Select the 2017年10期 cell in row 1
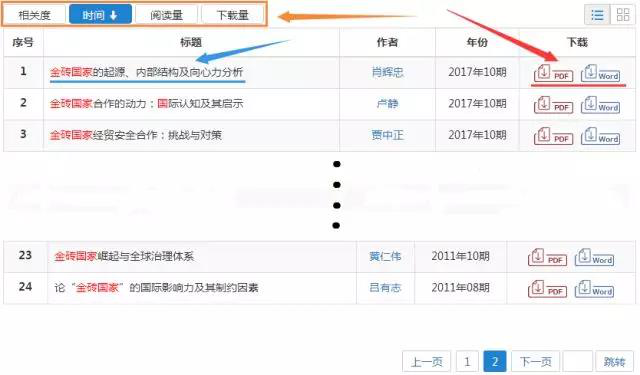Screen dimensions: 640x375 tap(477, 72)
